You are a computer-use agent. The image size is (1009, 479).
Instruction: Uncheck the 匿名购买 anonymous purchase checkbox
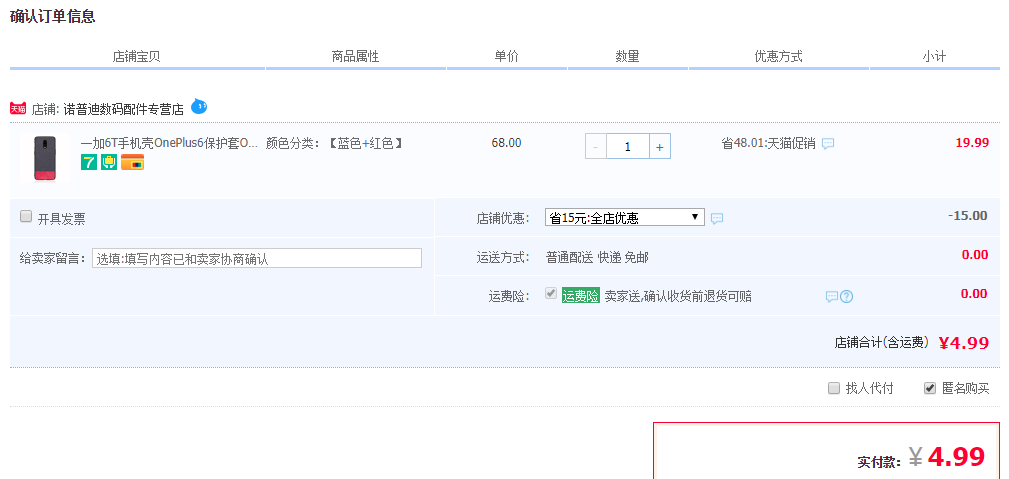click(x=930, y=388)
